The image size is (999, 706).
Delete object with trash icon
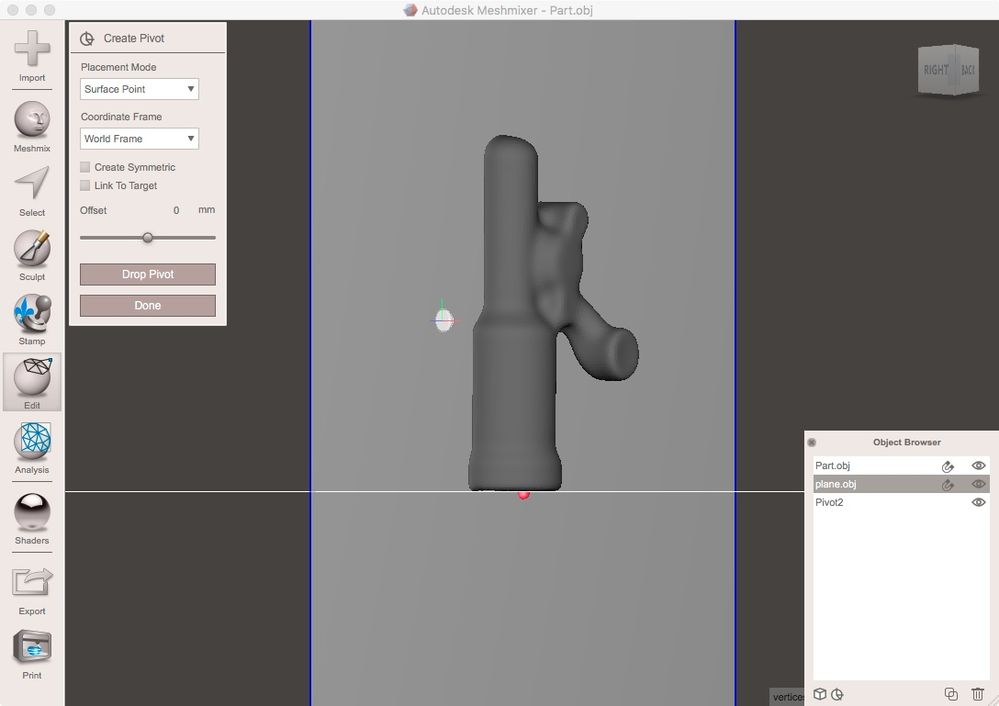[x=977, y=694]
